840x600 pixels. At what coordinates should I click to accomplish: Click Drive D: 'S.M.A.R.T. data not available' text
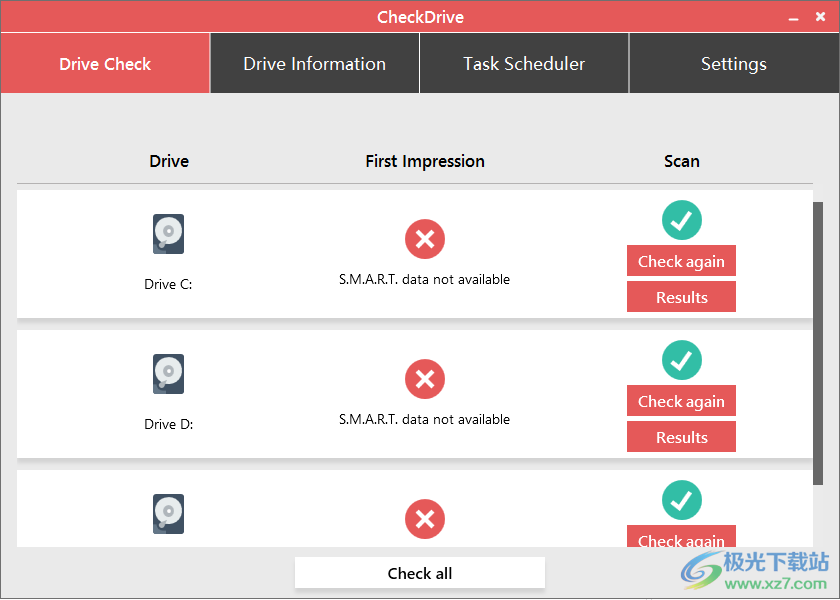pyautogui.click(x=424, y=419)
